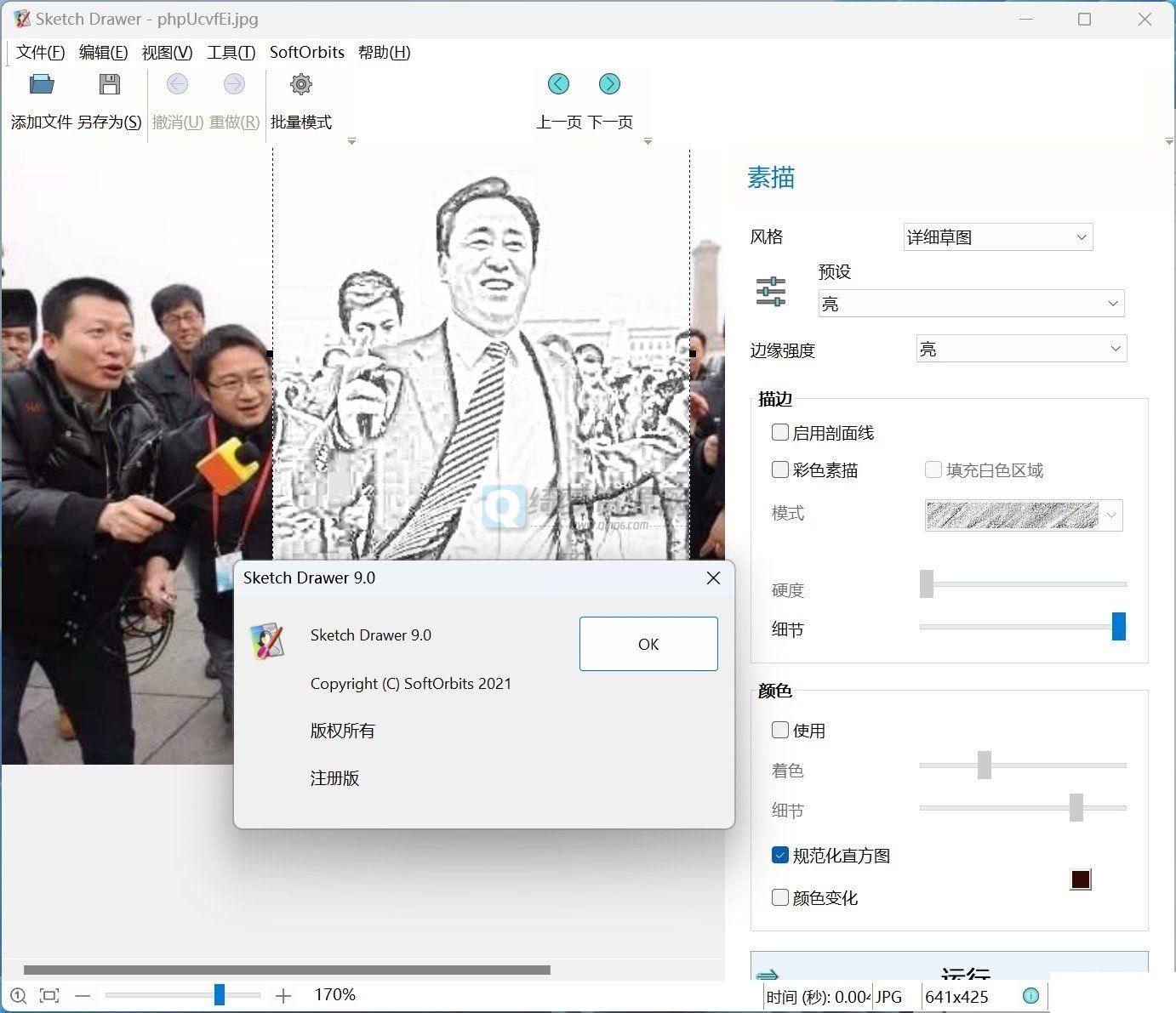The image size is (1176, 1013).
Task: Click 颜色 细节 slider handle
Action: pyautogui.click(x=1076, y=807)
